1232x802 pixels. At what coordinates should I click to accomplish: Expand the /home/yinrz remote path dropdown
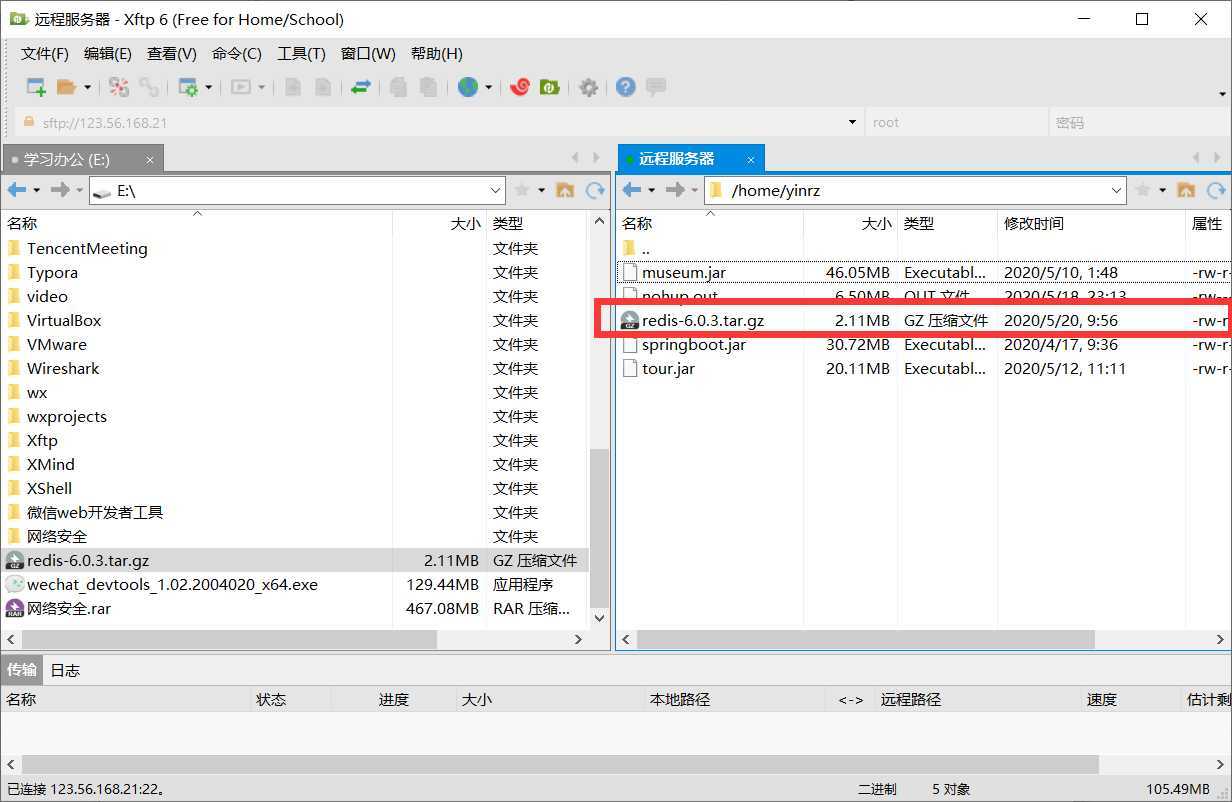pyautogui.click(x=1117, y=190)
